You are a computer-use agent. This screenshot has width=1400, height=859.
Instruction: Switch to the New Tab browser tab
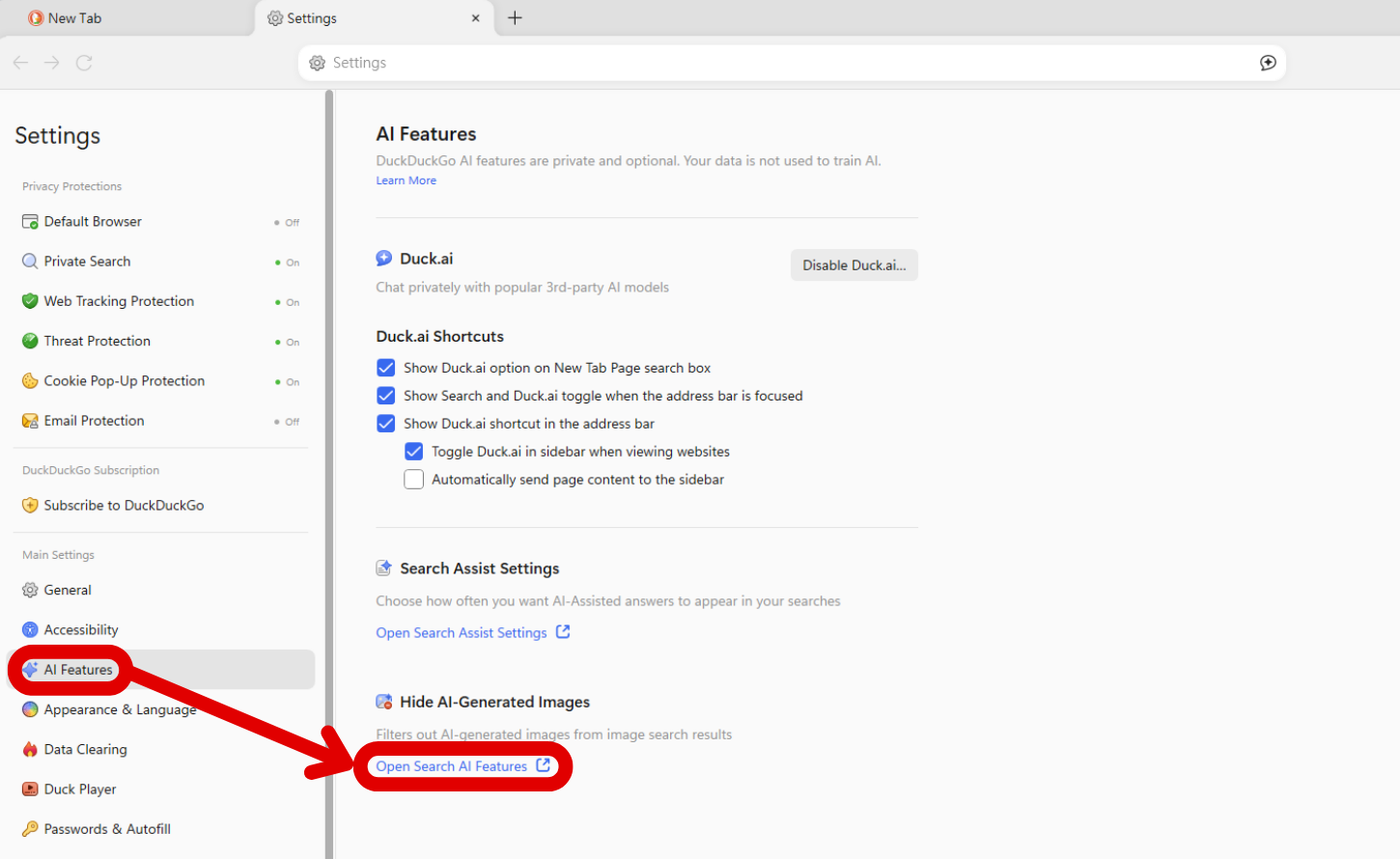click(x=75, y=18)
